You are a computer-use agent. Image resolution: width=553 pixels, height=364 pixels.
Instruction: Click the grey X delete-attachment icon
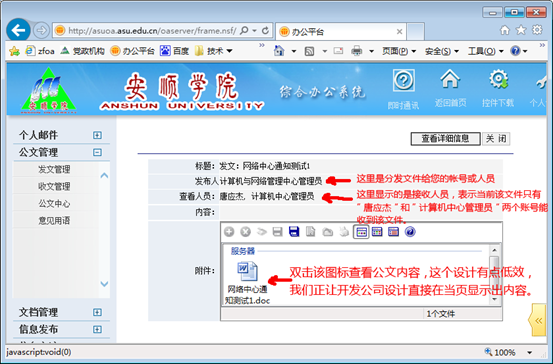point(245,232)
